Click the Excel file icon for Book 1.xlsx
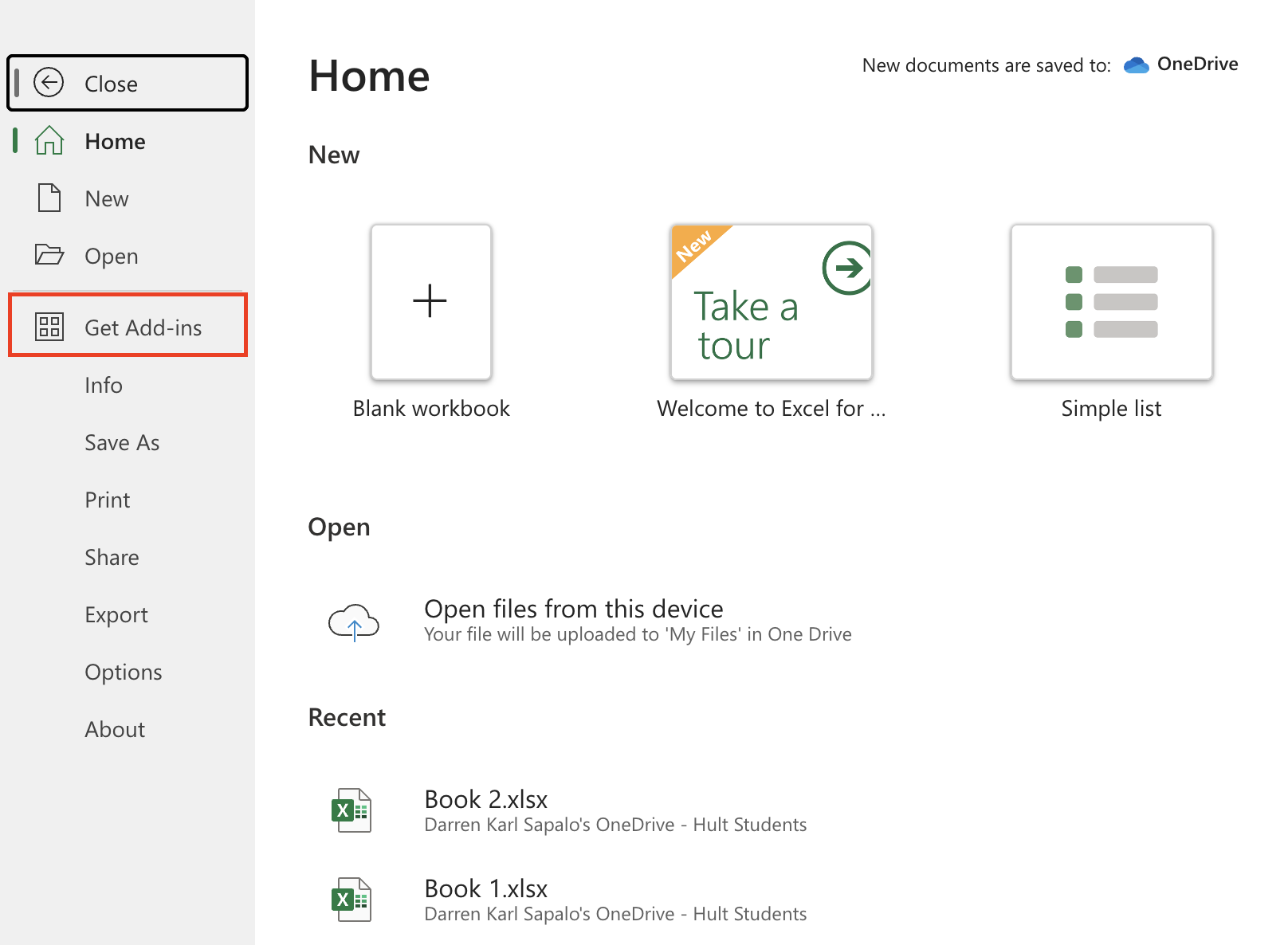 pyautogui.click(x=351, y=900)
